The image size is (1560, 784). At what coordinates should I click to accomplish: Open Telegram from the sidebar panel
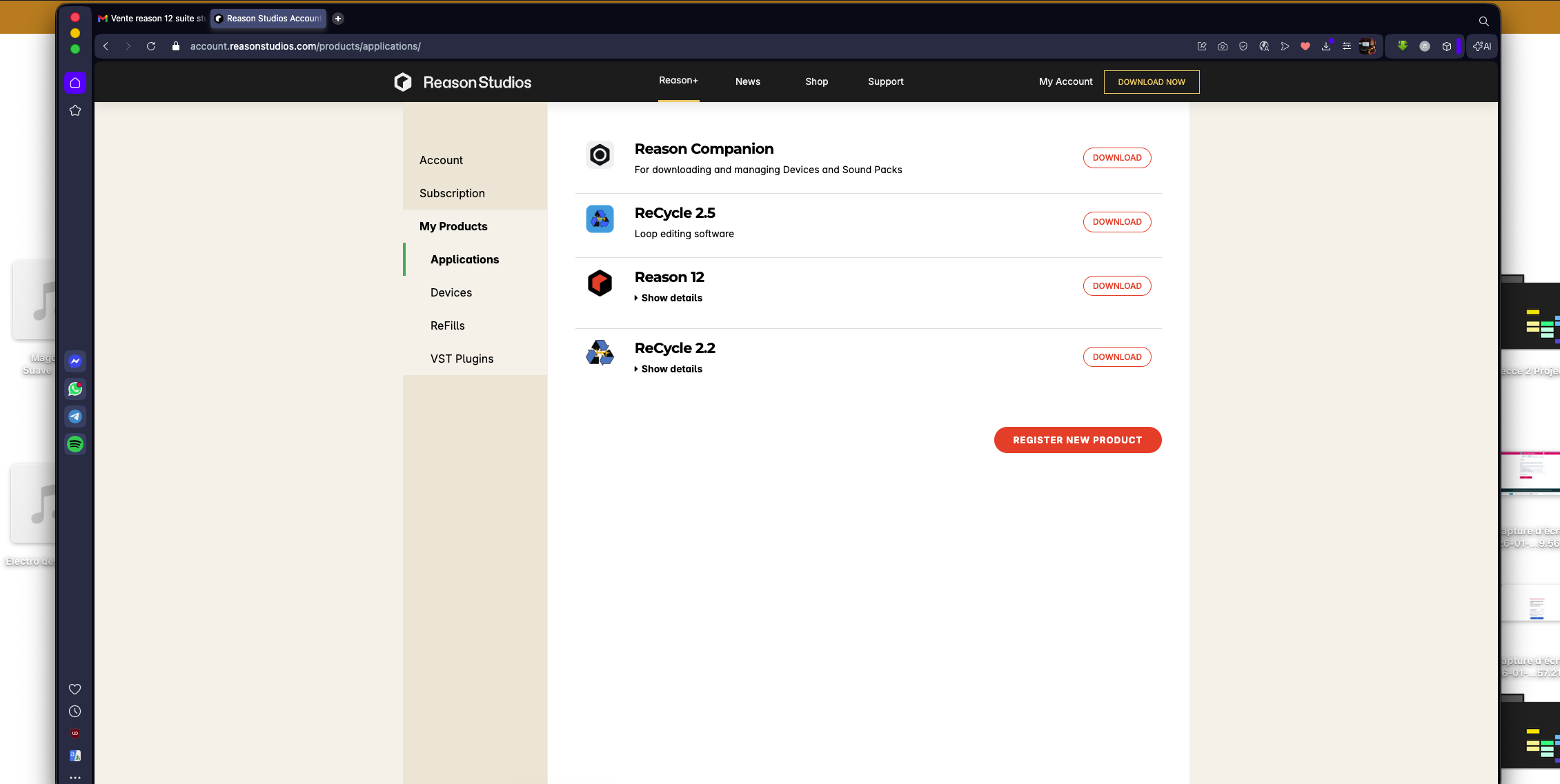(x=75, y=416)
